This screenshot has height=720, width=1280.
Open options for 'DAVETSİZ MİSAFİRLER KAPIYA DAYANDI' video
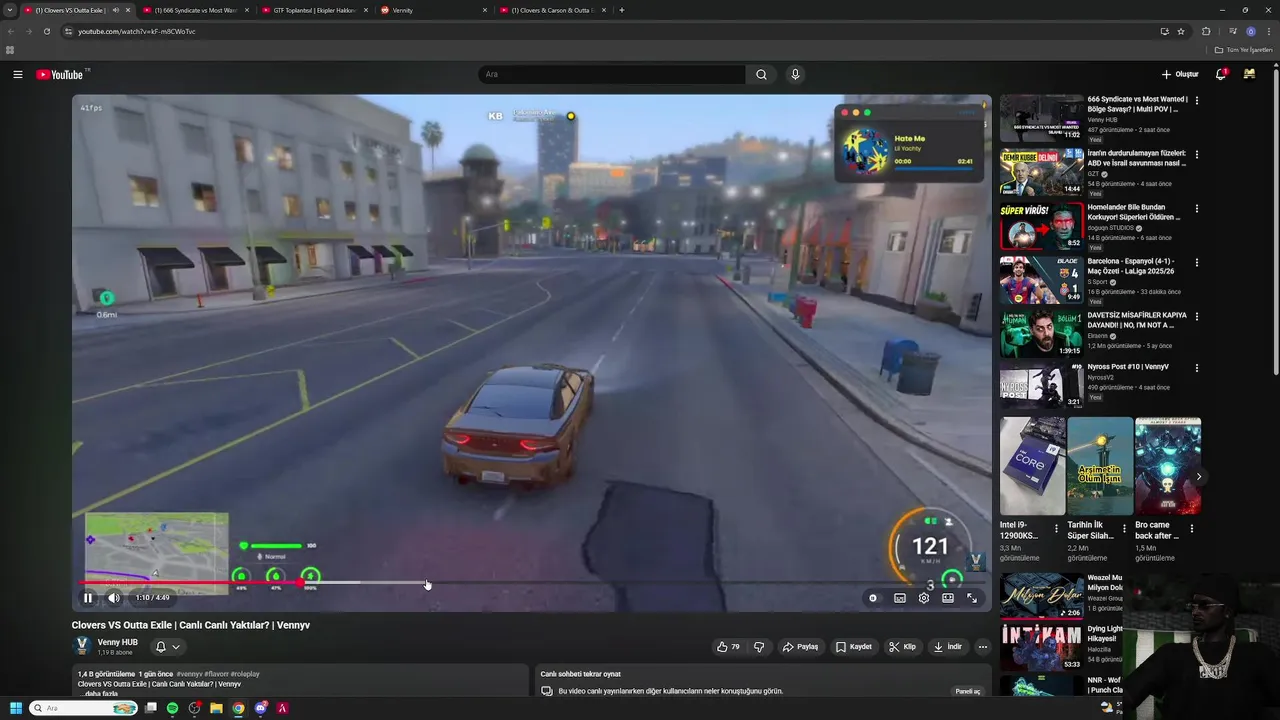click(1196, 317)
